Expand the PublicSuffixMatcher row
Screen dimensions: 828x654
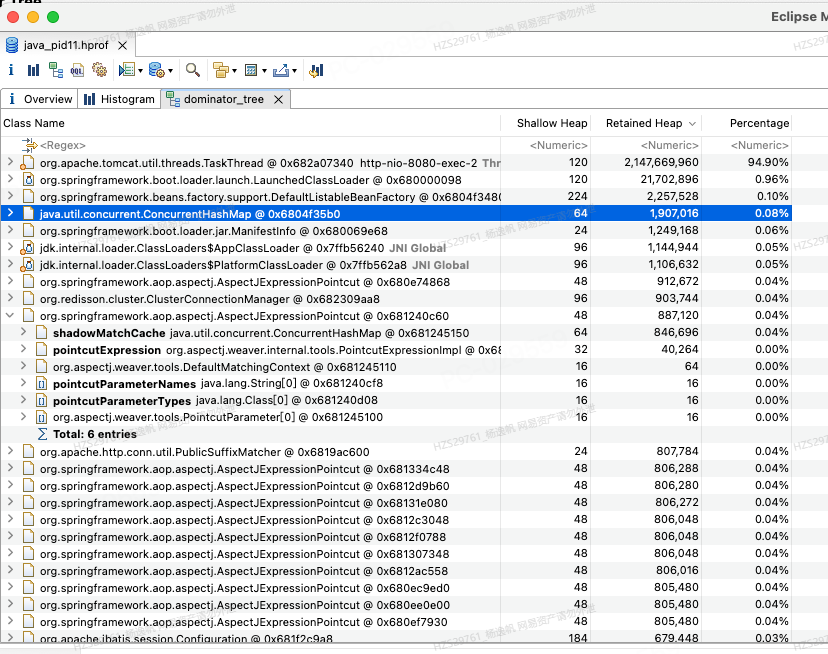10,451
